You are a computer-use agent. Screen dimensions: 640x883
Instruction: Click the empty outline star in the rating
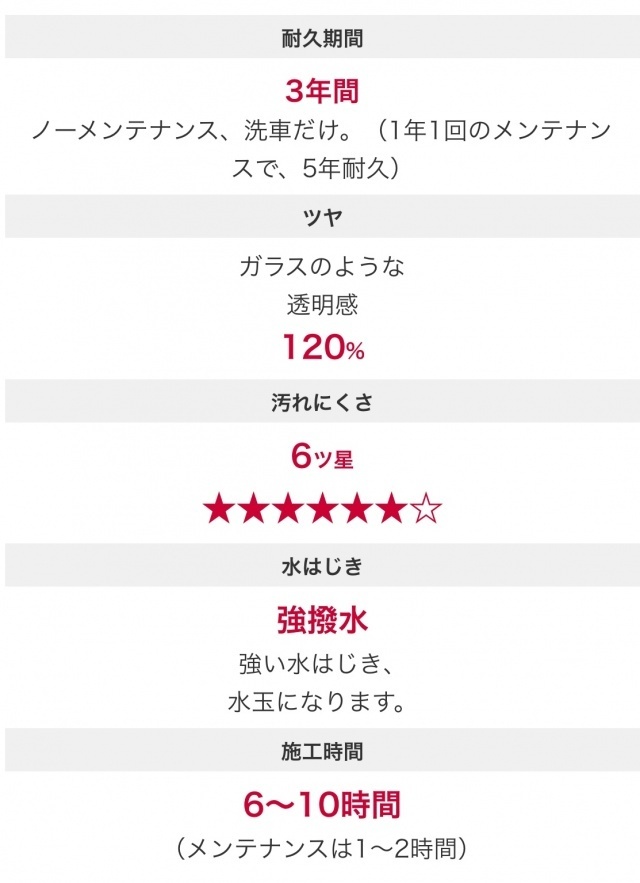tap(426, 510)
